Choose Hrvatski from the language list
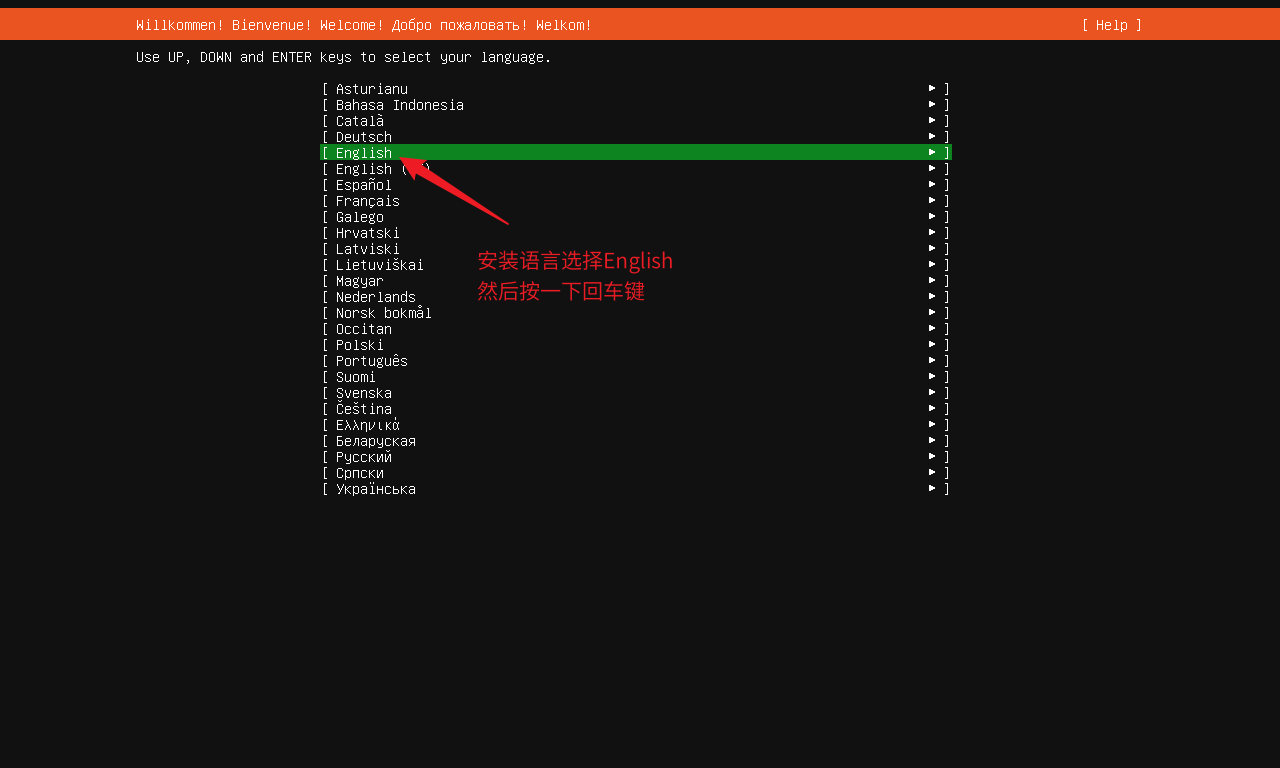Screen dimensions: 1280x768 pyautogui.click(x=367, y=233)
